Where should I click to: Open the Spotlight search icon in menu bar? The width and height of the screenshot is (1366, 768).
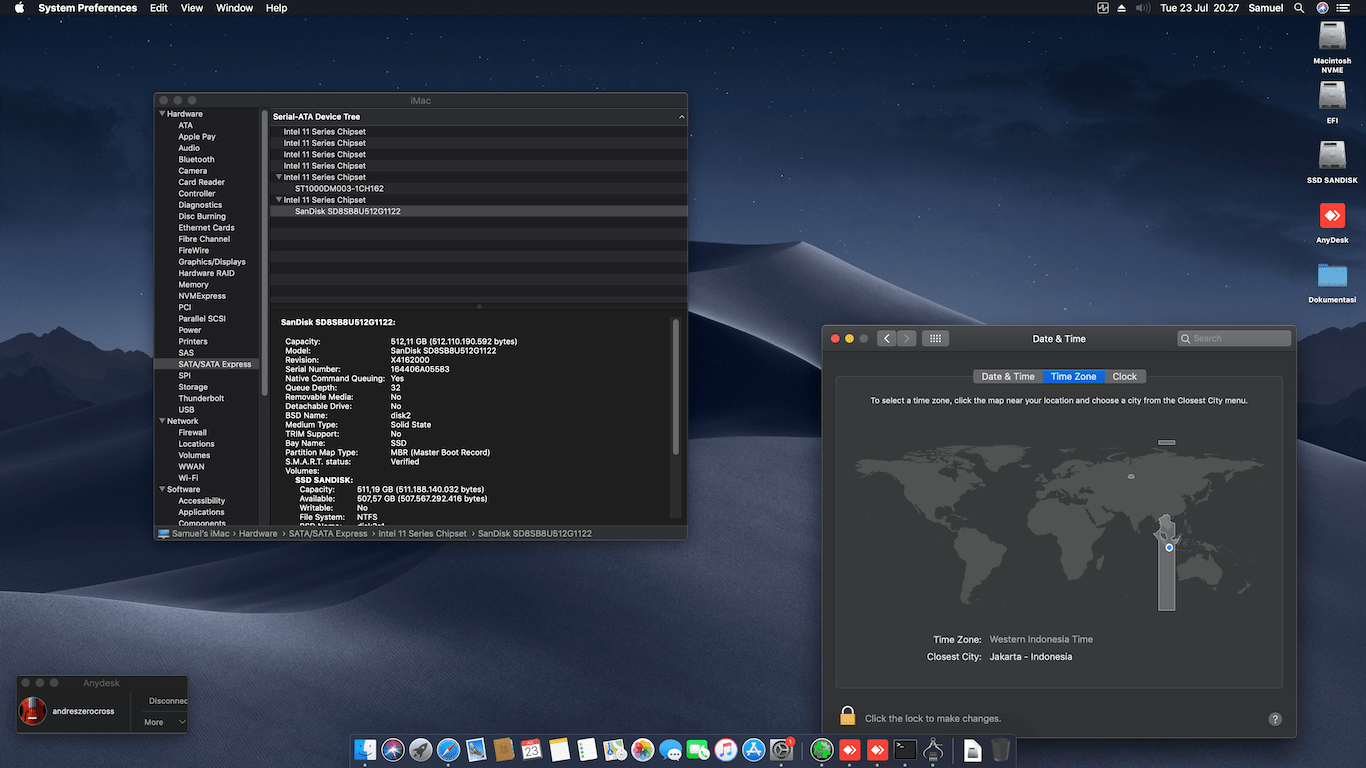point(1299,8)
